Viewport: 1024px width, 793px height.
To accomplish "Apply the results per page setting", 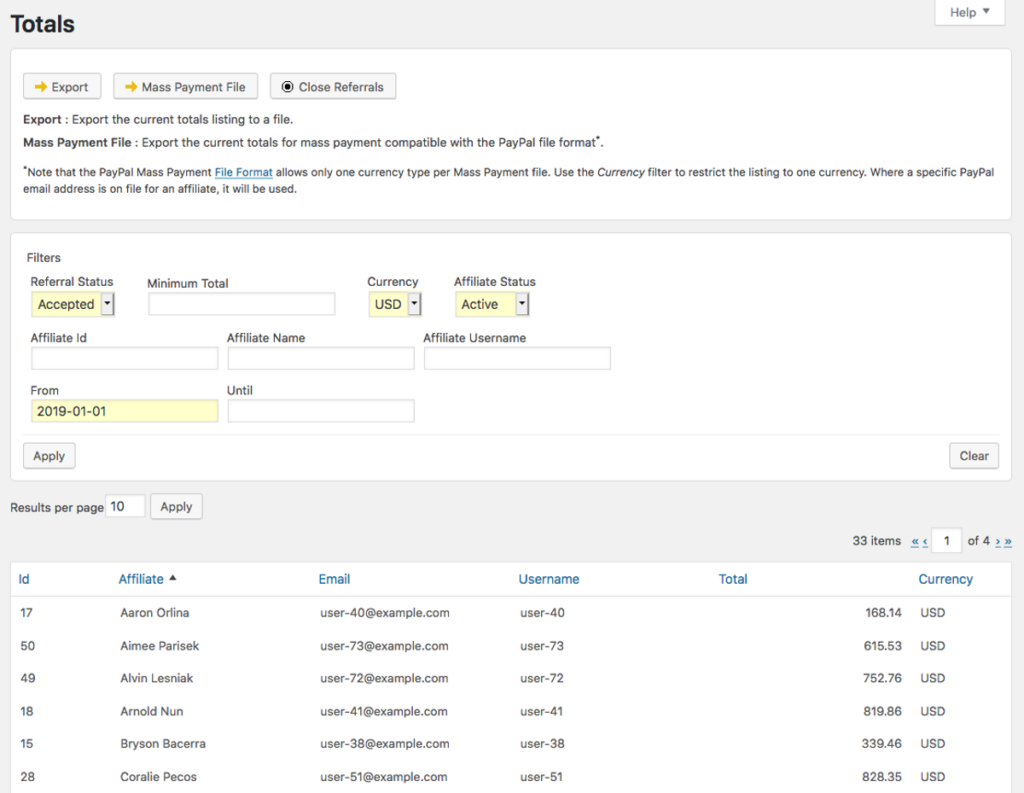I will pos(176,506).
